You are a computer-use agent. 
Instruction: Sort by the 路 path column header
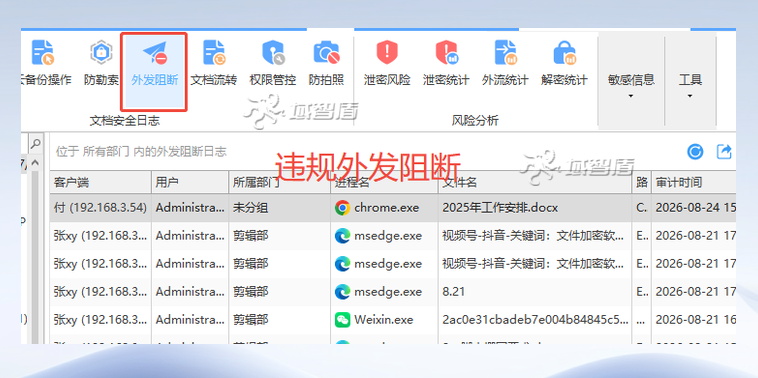641,182
